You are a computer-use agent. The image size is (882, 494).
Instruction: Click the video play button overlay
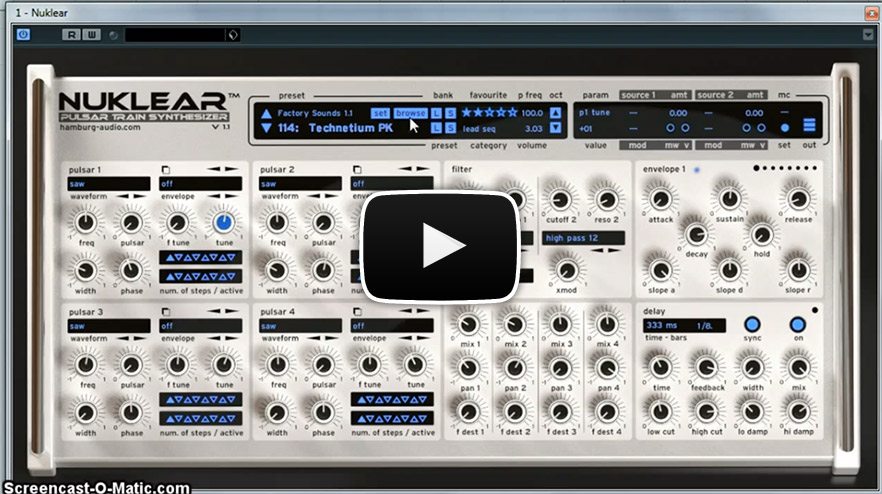pyautogui.click(x=440, y=246)
